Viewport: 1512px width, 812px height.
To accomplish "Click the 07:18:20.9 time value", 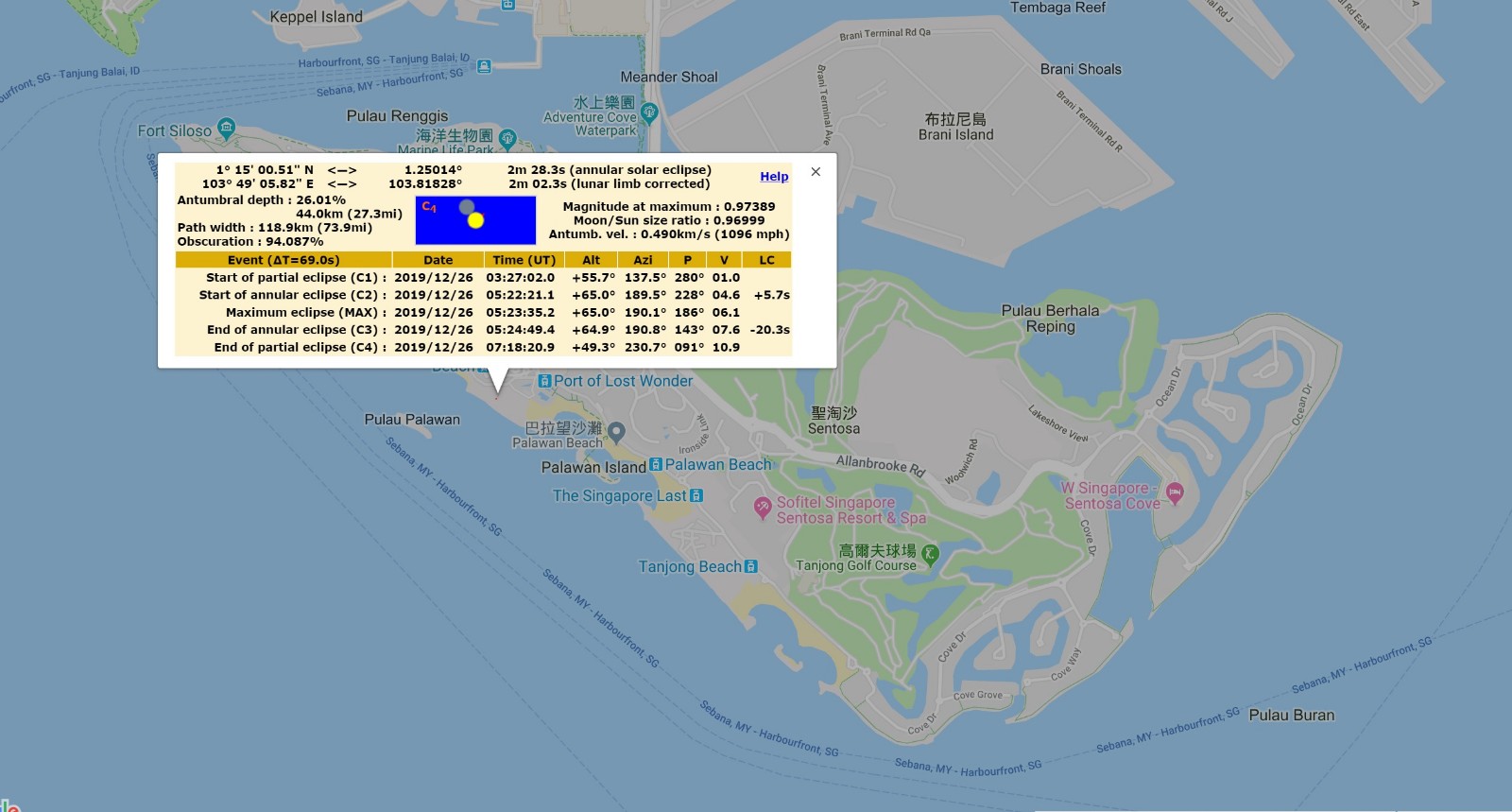I will 521,347.
